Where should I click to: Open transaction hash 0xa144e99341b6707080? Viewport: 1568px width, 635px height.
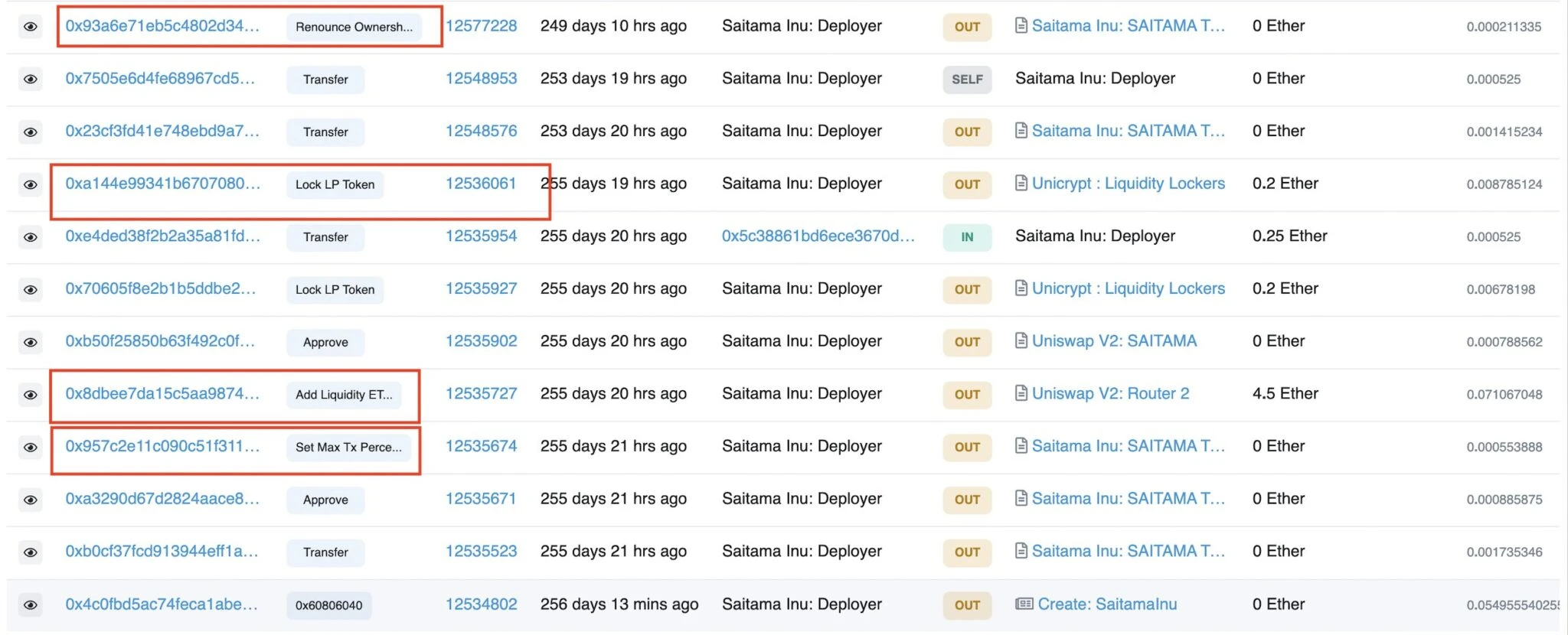click(x=162, y=184)
